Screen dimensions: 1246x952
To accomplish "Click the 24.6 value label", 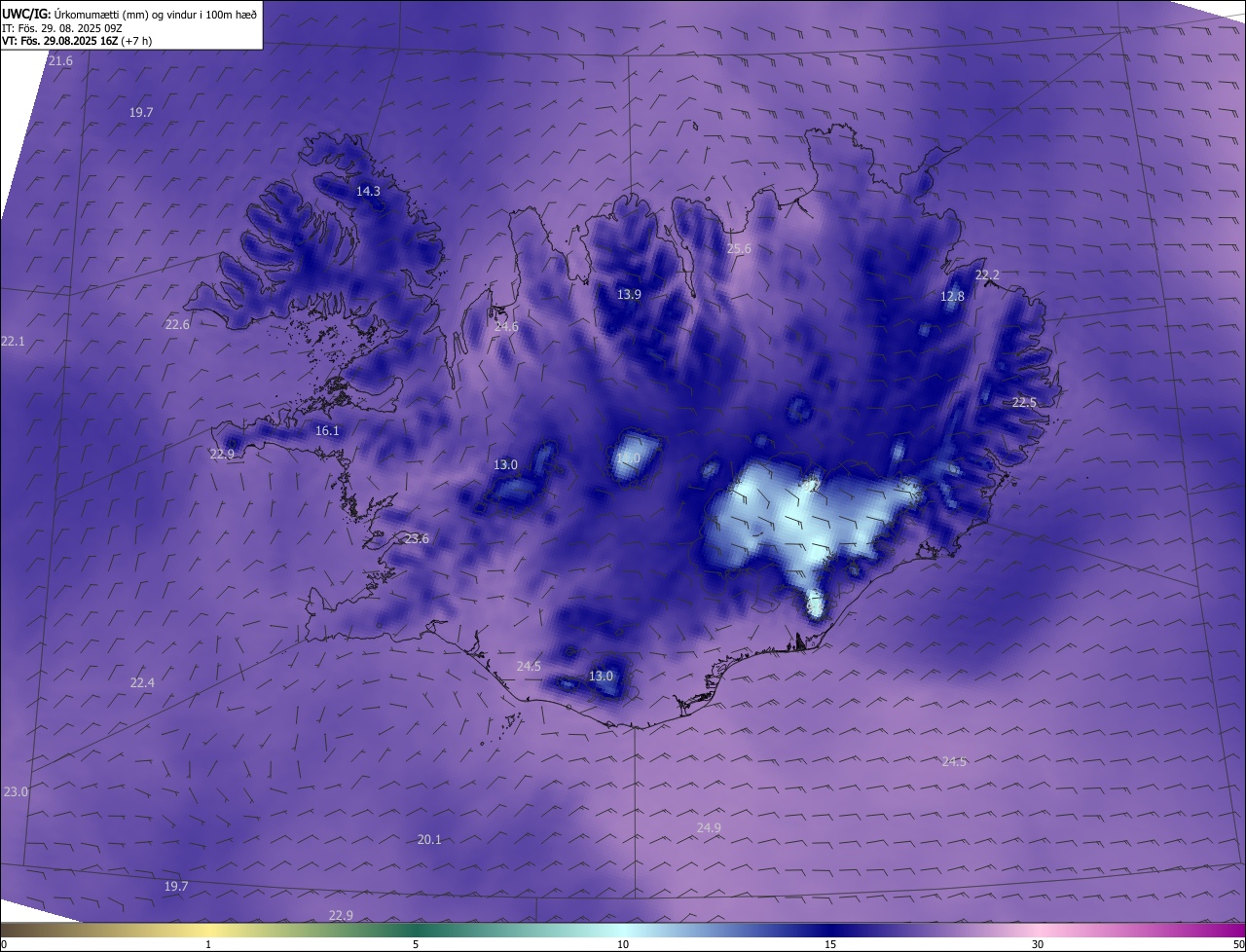I will pyautogui.click(x=506, y=327).
